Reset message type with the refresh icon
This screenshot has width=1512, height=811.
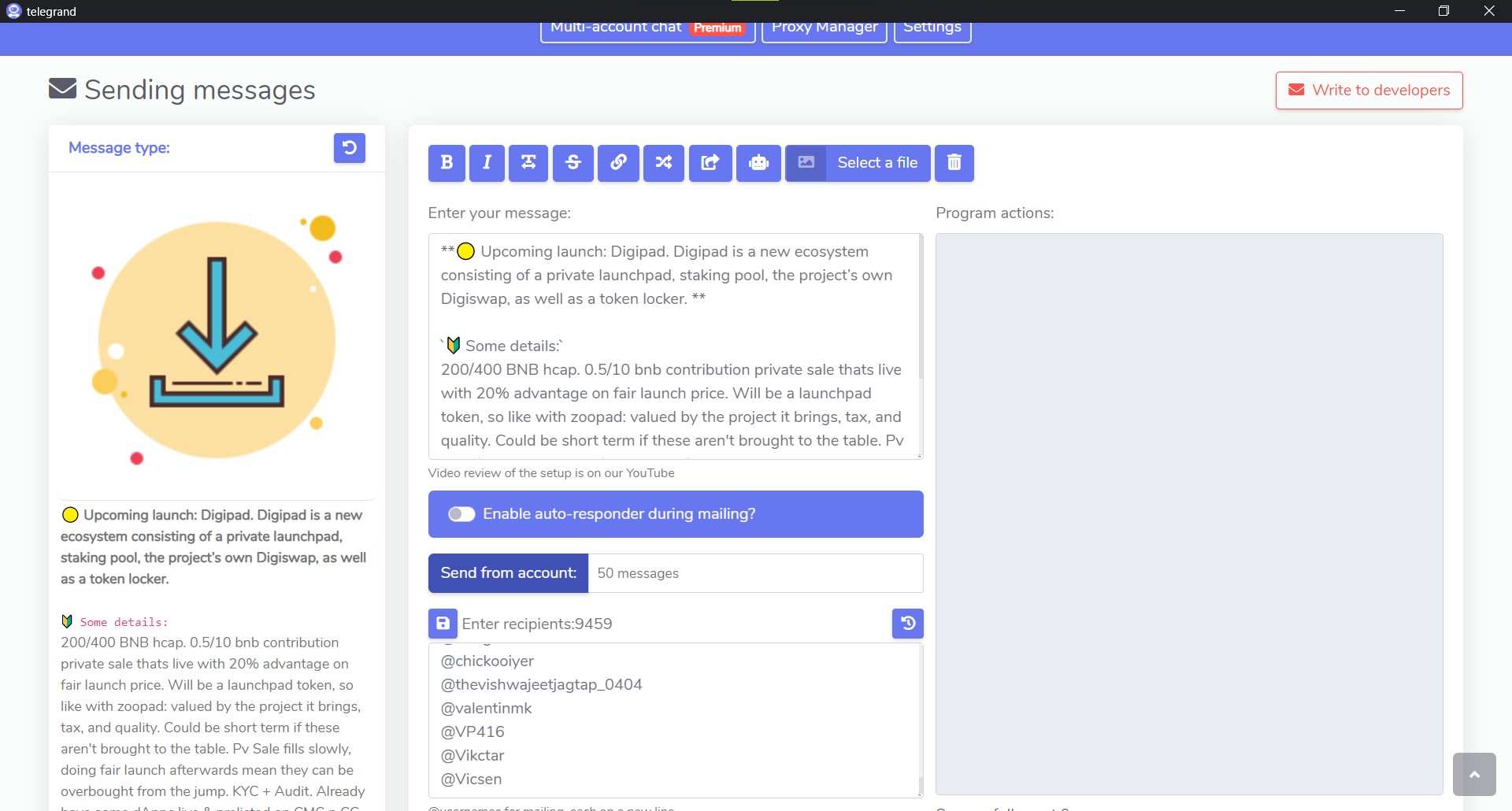(350, 148)
